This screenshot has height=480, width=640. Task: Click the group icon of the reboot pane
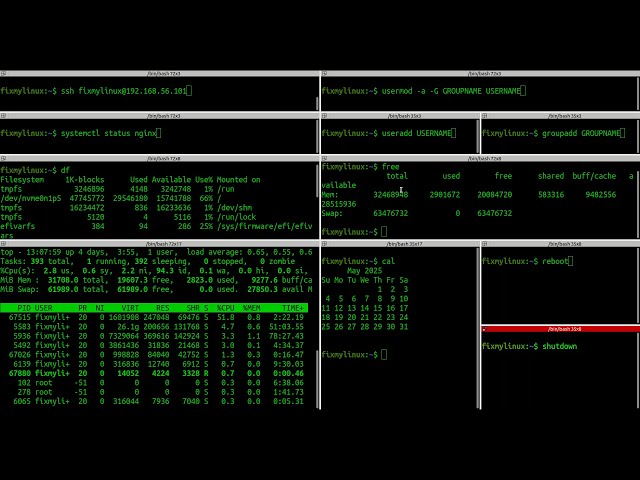pos(484,244)
